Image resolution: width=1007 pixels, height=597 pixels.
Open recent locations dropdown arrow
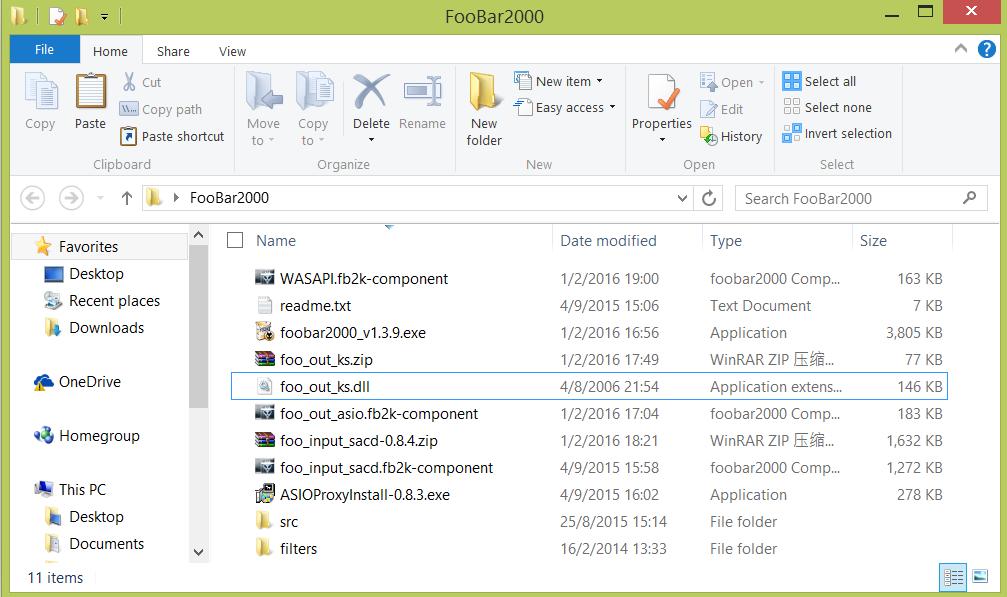pyautogui.click(x=100, y=198)
